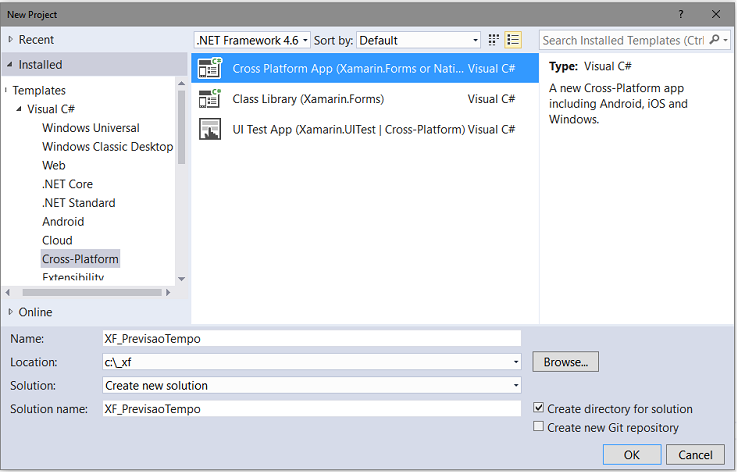Click the project Name input field

click(312, 338)
